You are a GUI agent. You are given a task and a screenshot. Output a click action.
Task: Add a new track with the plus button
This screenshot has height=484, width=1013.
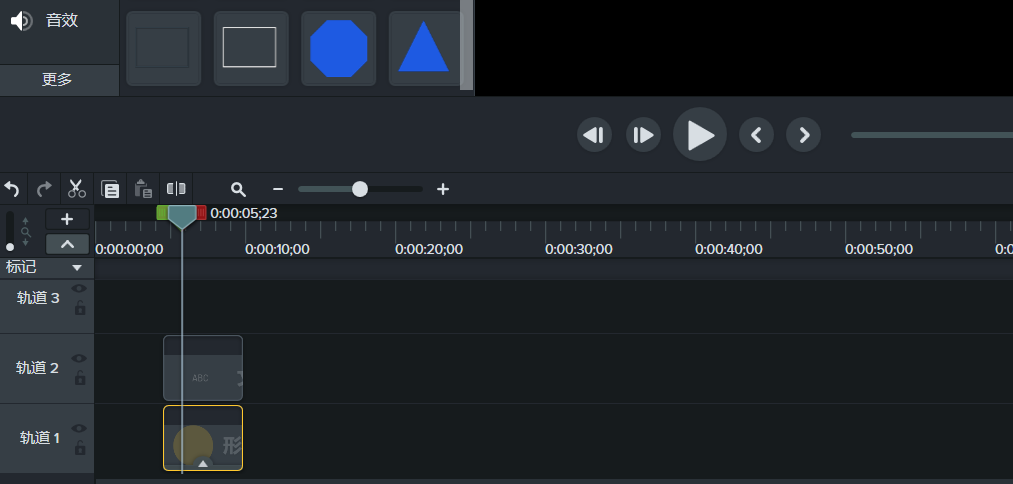67,219
